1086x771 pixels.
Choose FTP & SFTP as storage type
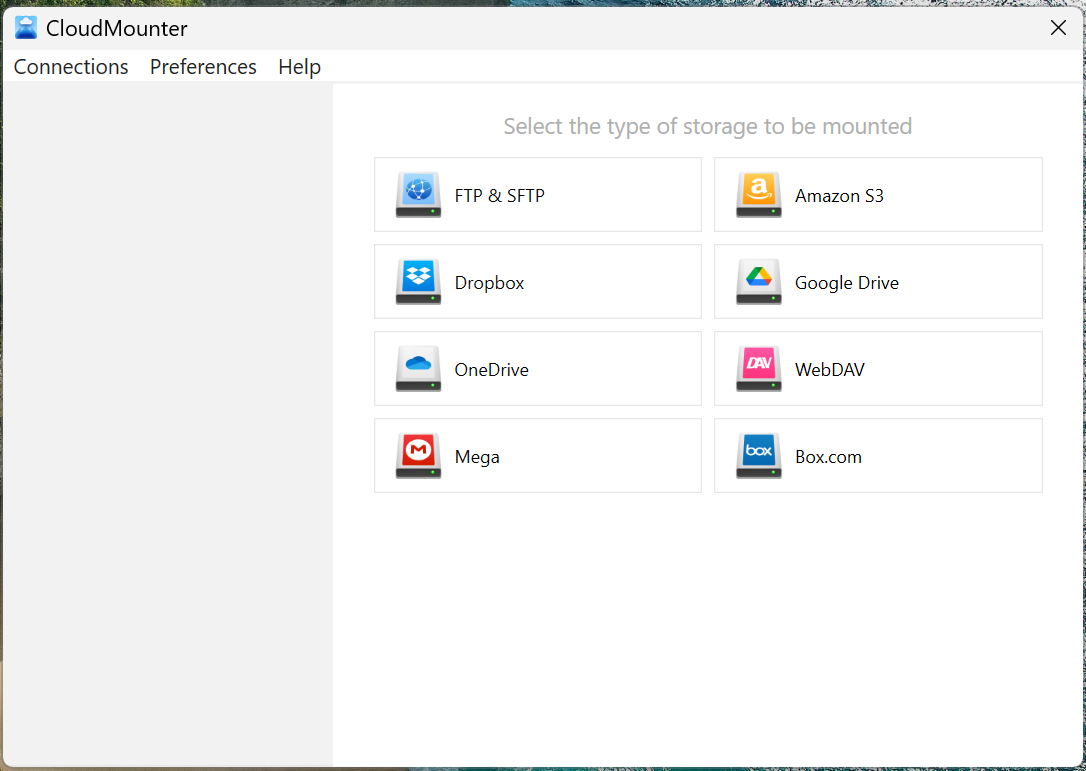(537, 194)
